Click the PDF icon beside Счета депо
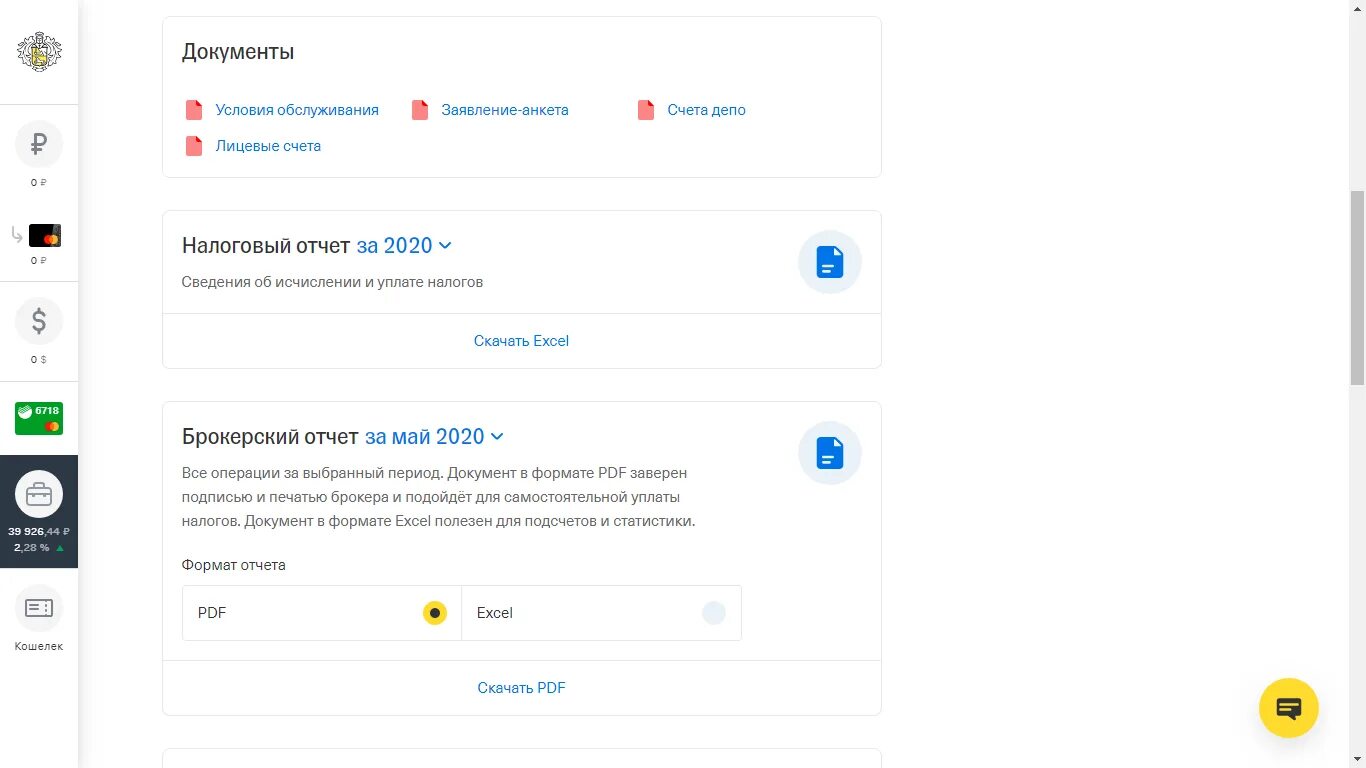Image resolution: width=1366 pixels, height=768 pixels. (646, 110)
